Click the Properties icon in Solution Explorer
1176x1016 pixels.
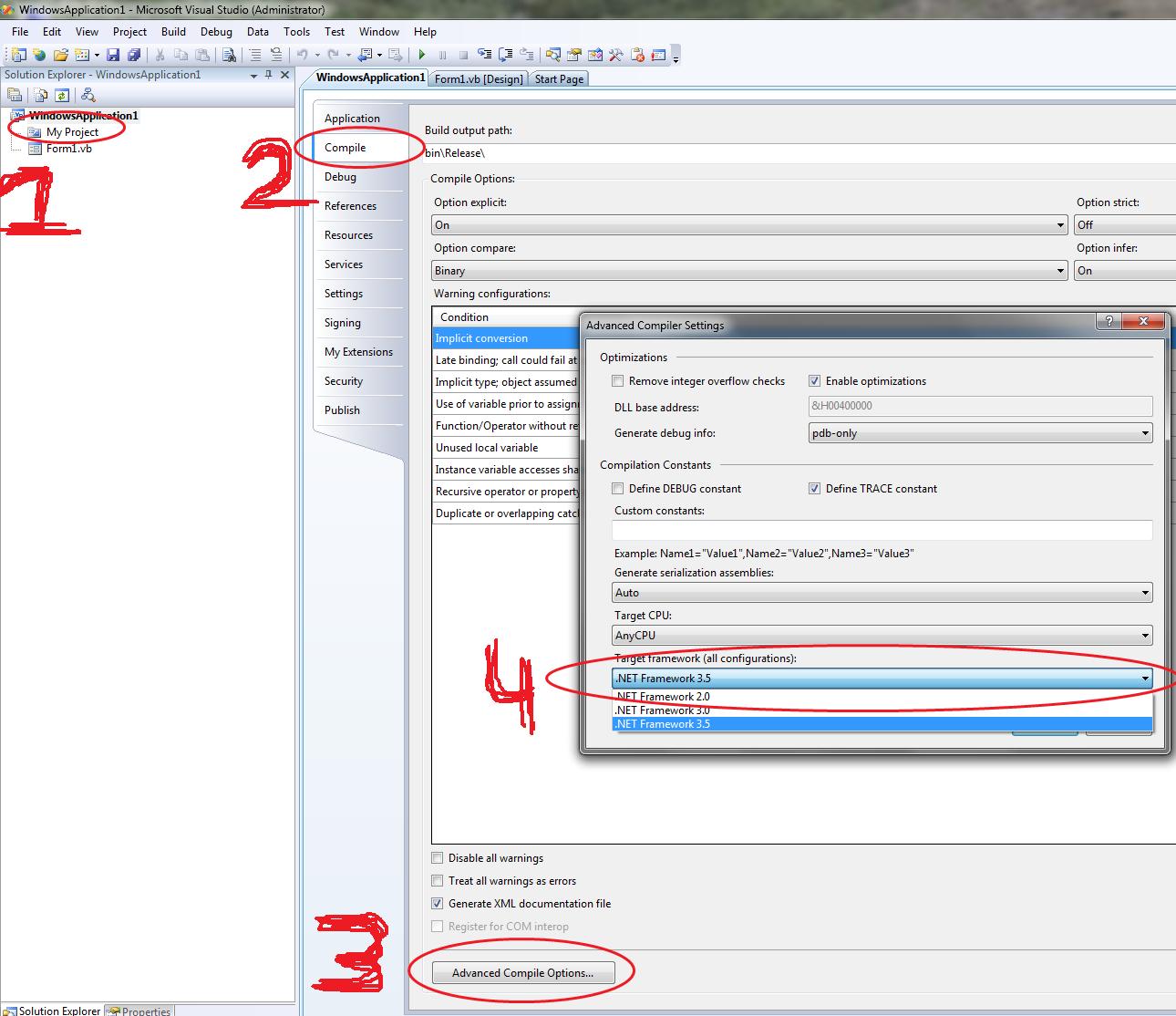(x=15, y=95)
